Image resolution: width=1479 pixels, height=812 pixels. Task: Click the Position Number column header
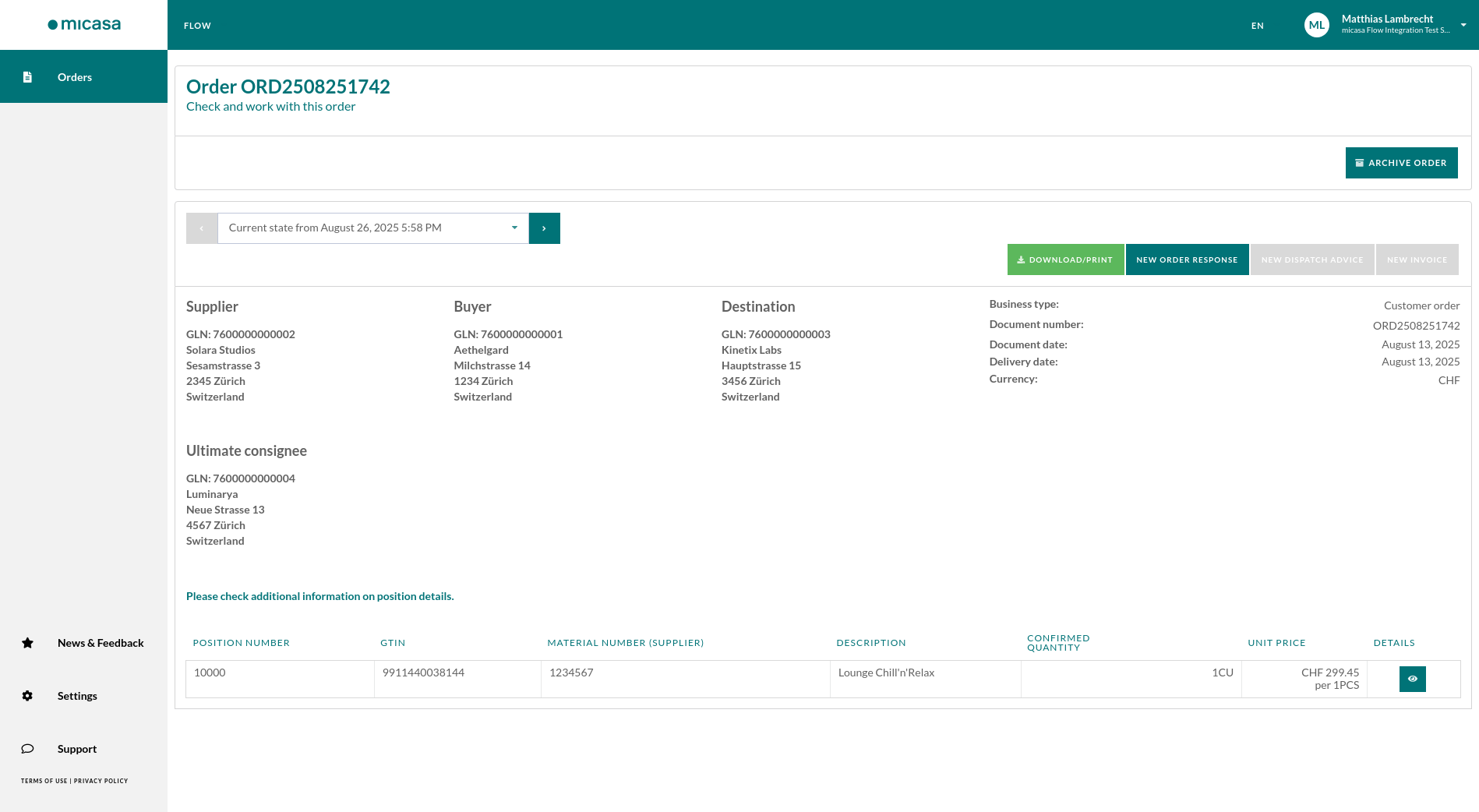click(x=241, y=643)
